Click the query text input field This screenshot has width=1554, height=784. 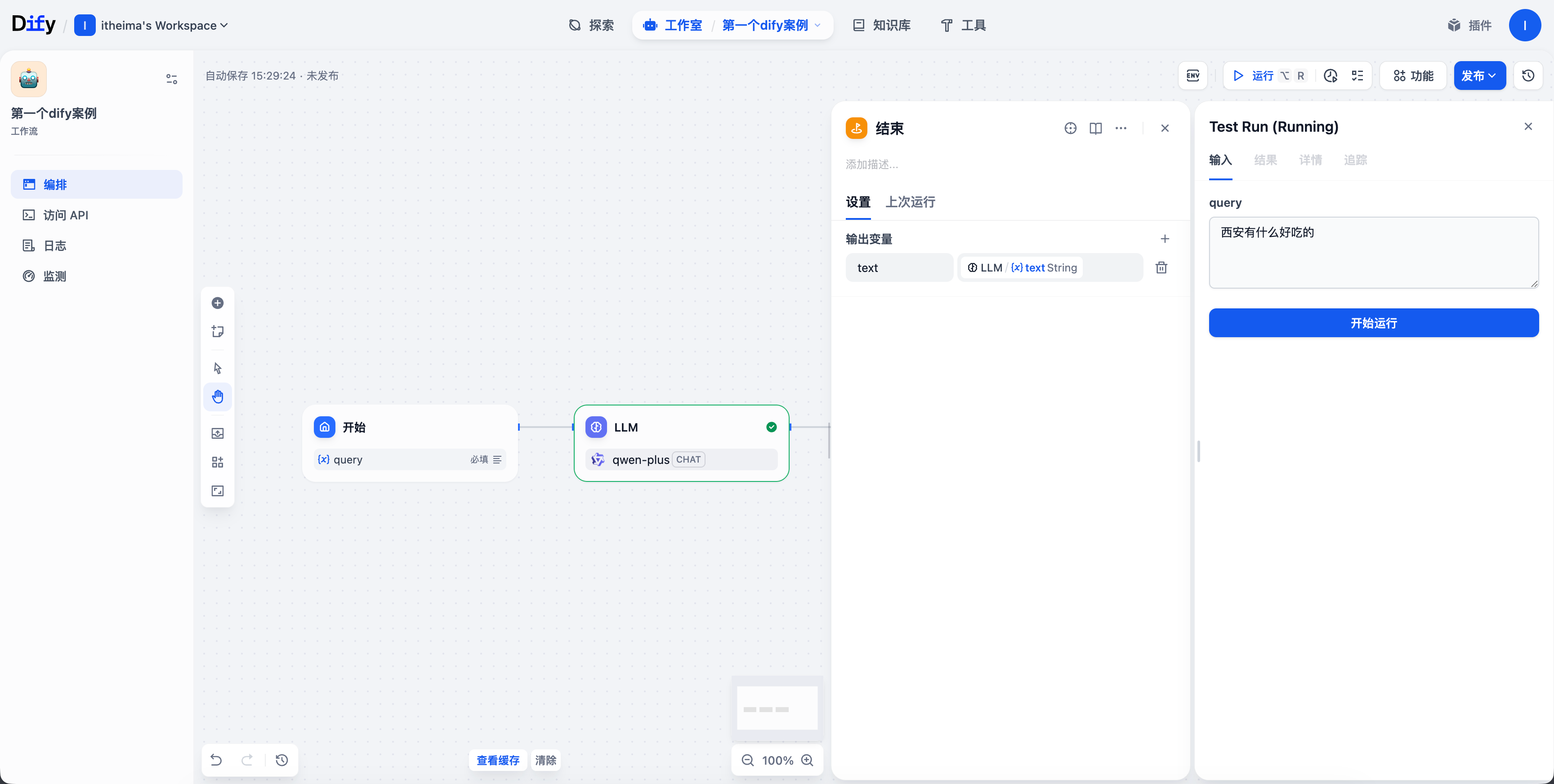coord(1373,252)
